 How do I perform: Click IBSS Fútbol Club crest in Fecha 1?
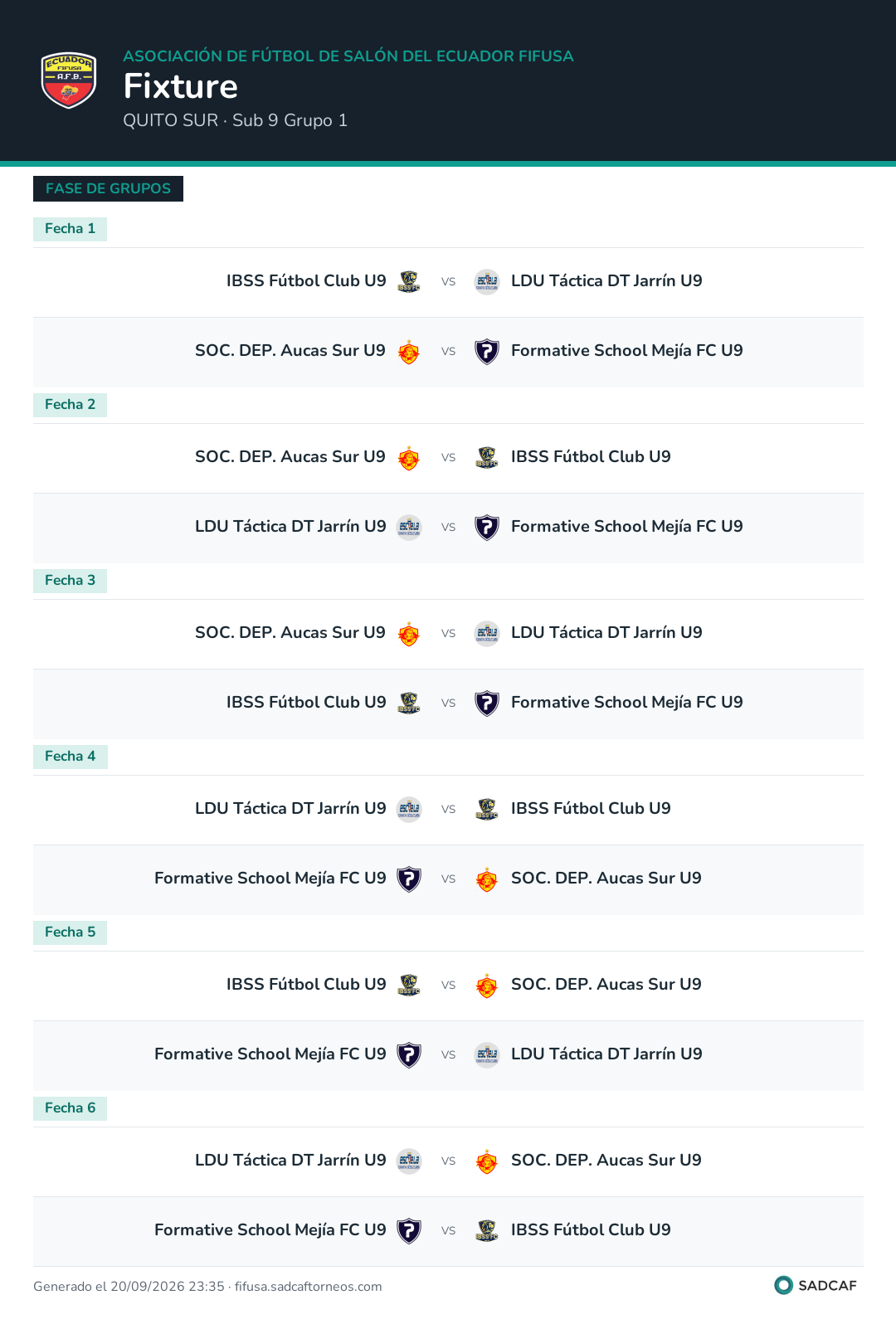coord(409,281)
